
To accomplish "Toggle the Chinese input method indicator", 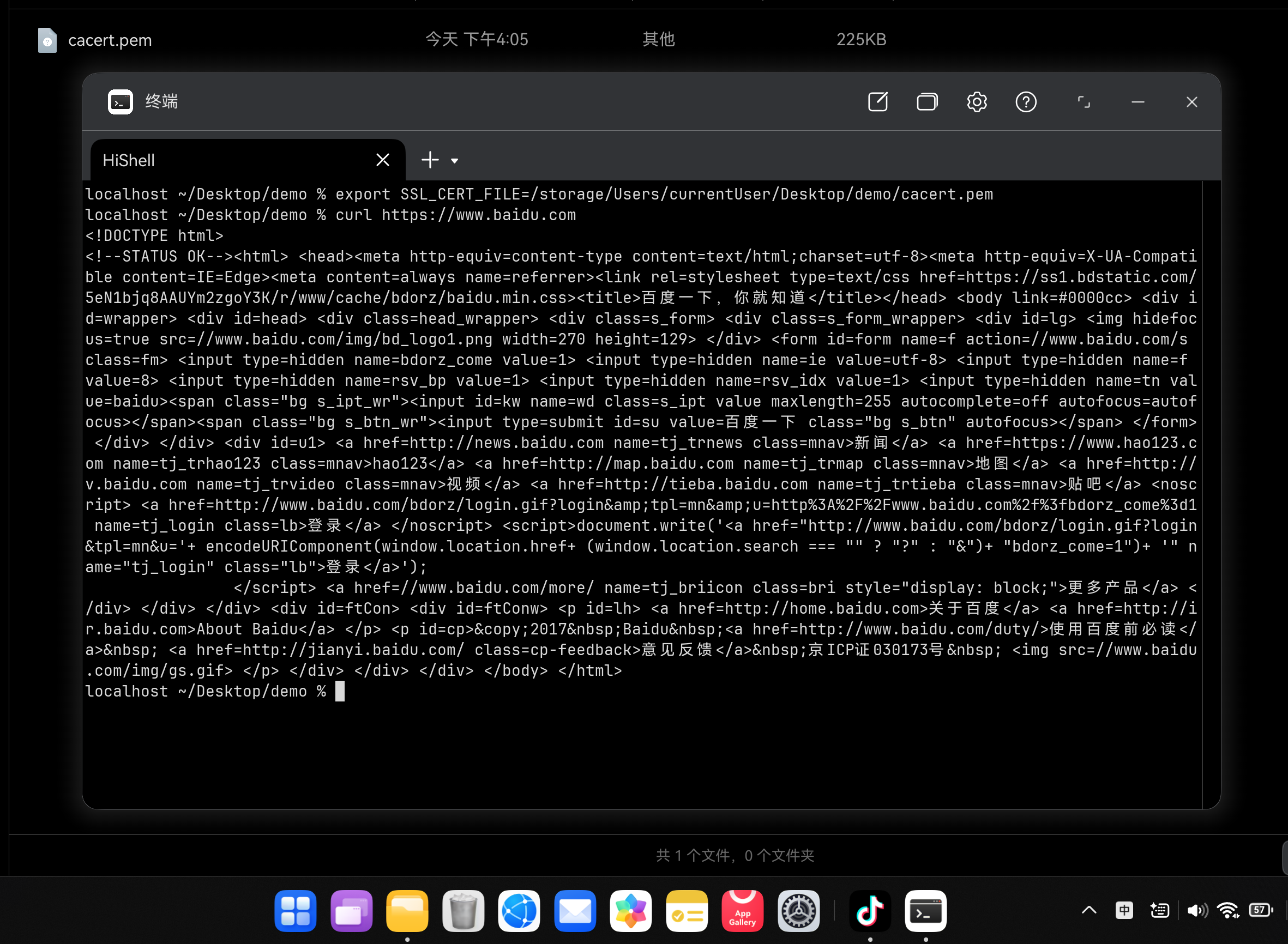I will (1124, 910).
